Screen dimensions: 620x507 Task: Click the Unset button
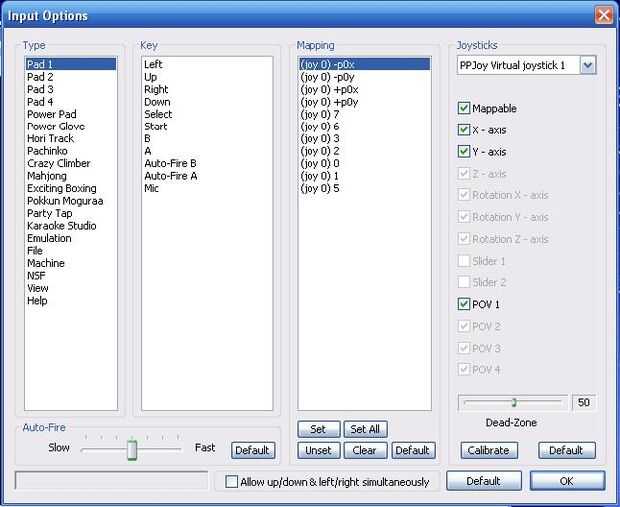318,450
